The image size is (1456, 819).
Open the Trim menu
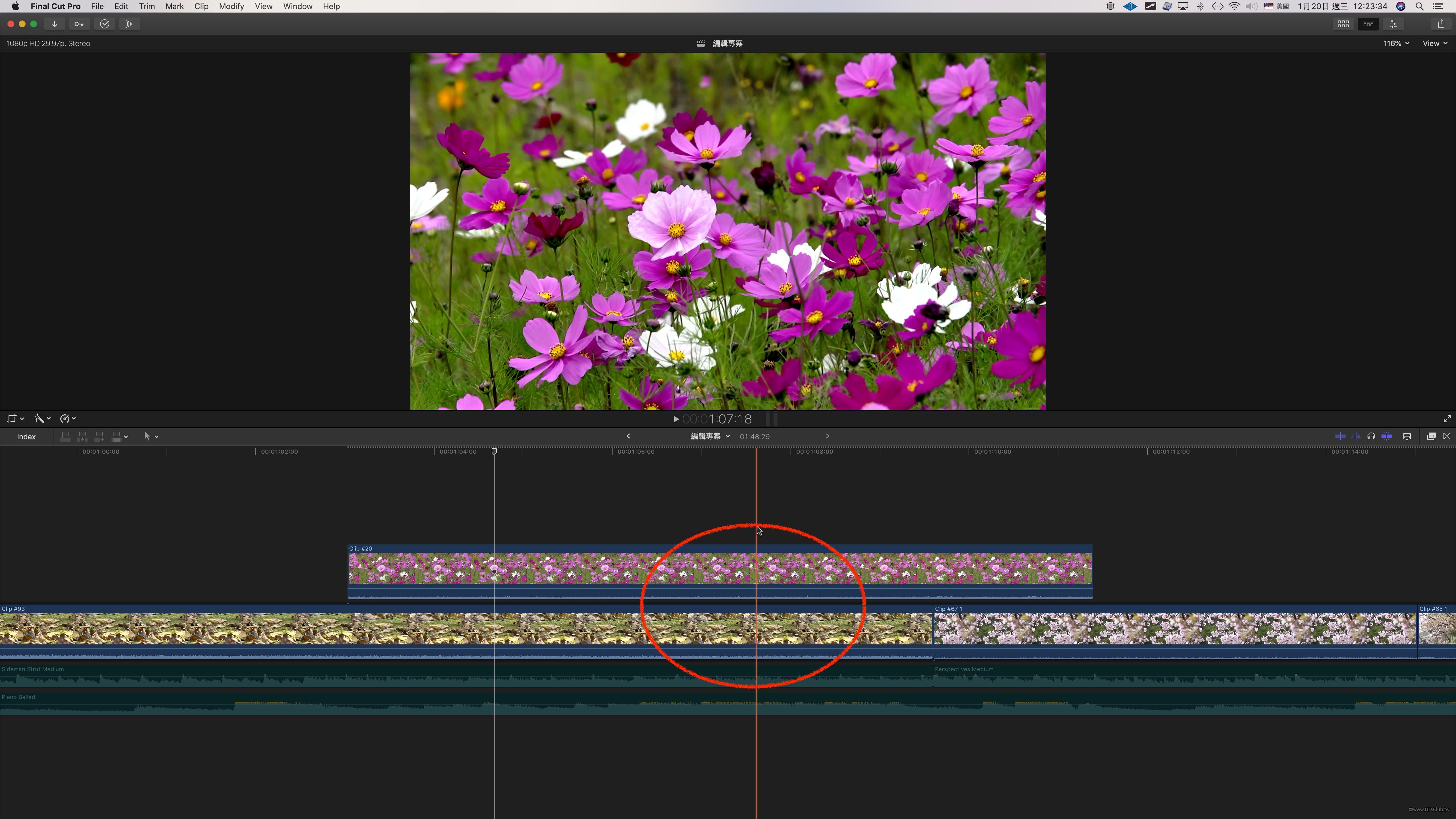[146, 6]
